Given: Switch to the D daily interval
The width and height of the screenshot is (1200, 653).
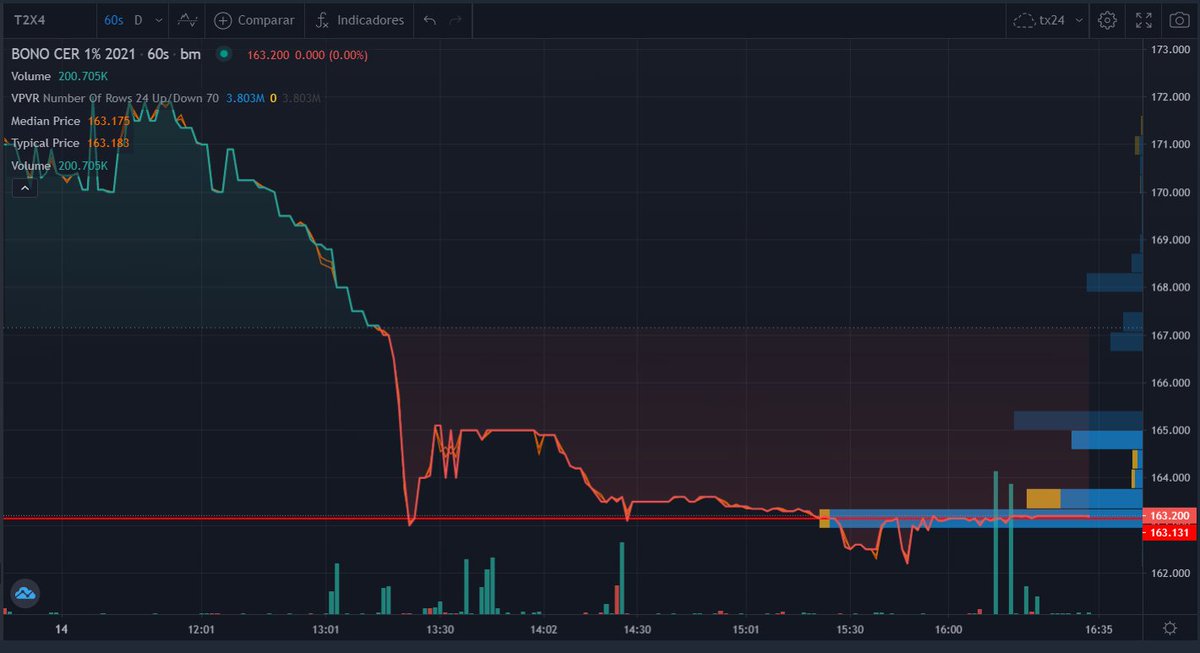Looking at the screenshot, I should (138, 20).
